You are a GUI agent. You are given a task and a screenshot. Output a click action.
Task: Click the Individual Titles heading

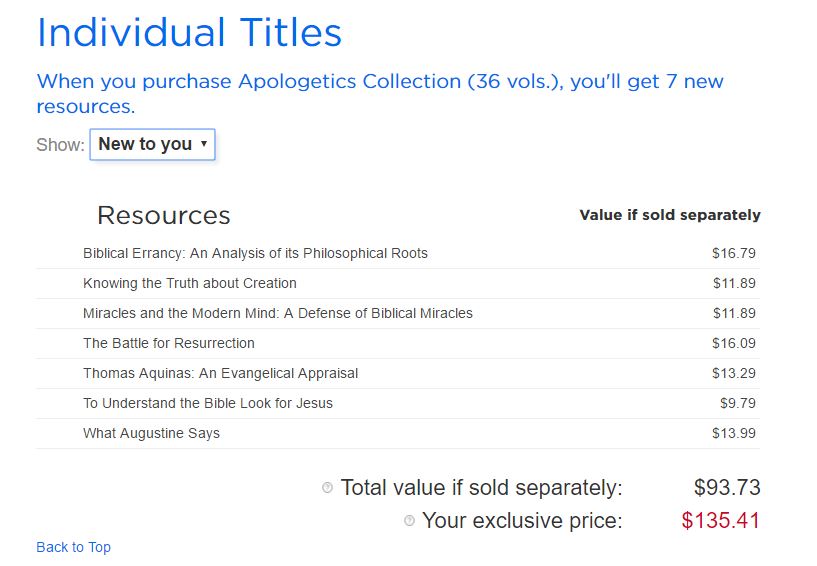point(189,33)
